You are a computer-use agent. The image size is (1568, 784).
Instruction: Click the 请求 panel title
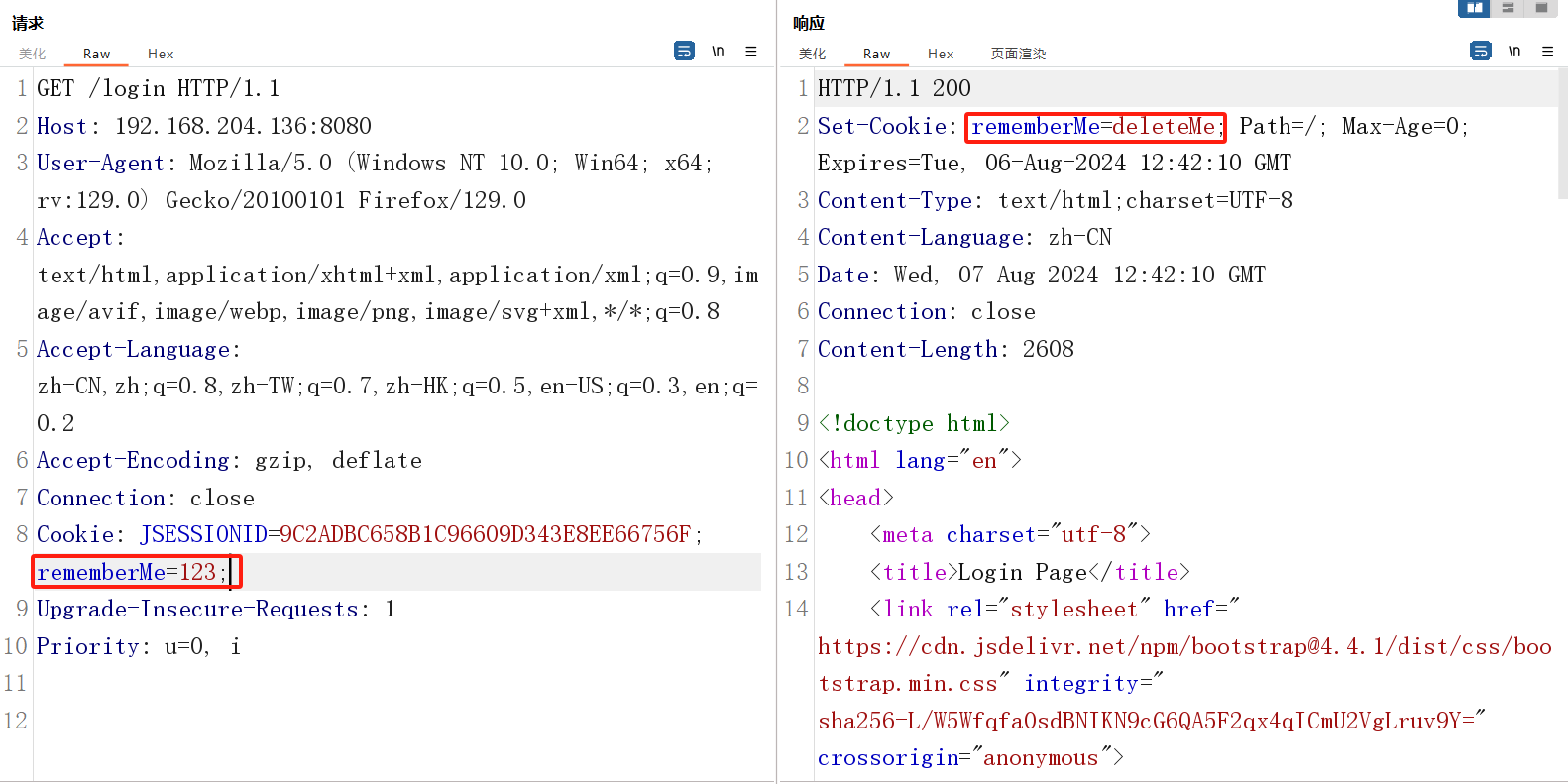(x=28, y=23)
